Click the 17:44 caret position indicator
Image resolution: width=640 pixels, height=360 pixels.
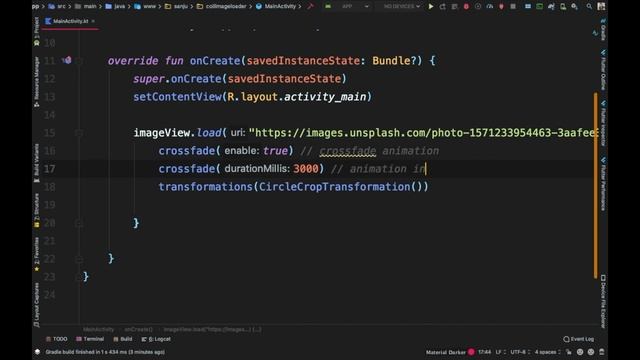pyautogui.click(x=484, y=352)
